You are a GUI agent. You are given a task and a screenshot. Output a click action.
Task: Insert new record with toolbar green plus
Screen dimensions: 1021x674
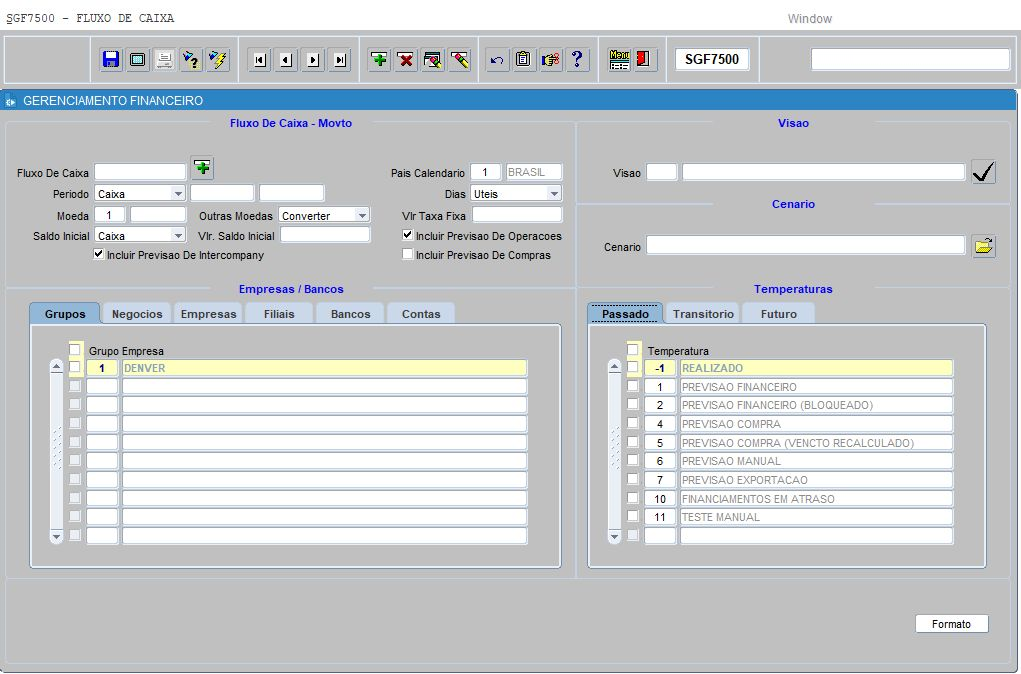[379, 59]
